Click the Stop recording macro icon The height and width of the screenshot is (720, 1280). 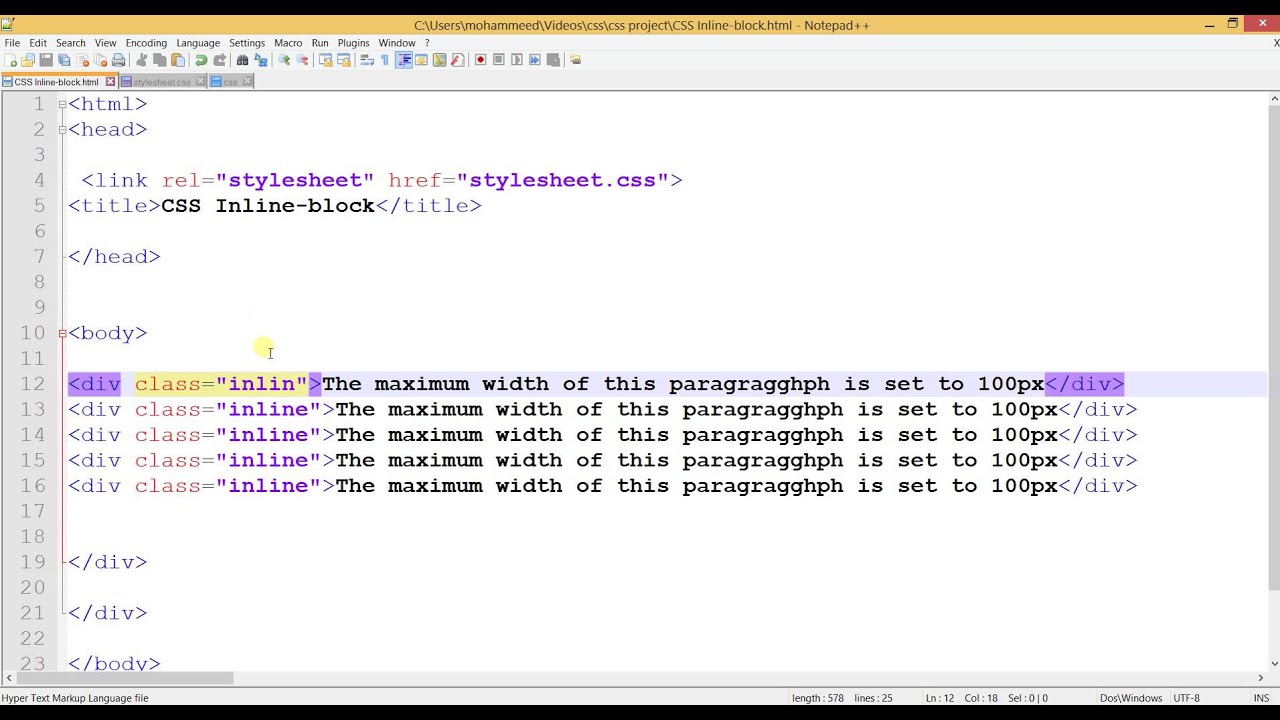point(498,60)
